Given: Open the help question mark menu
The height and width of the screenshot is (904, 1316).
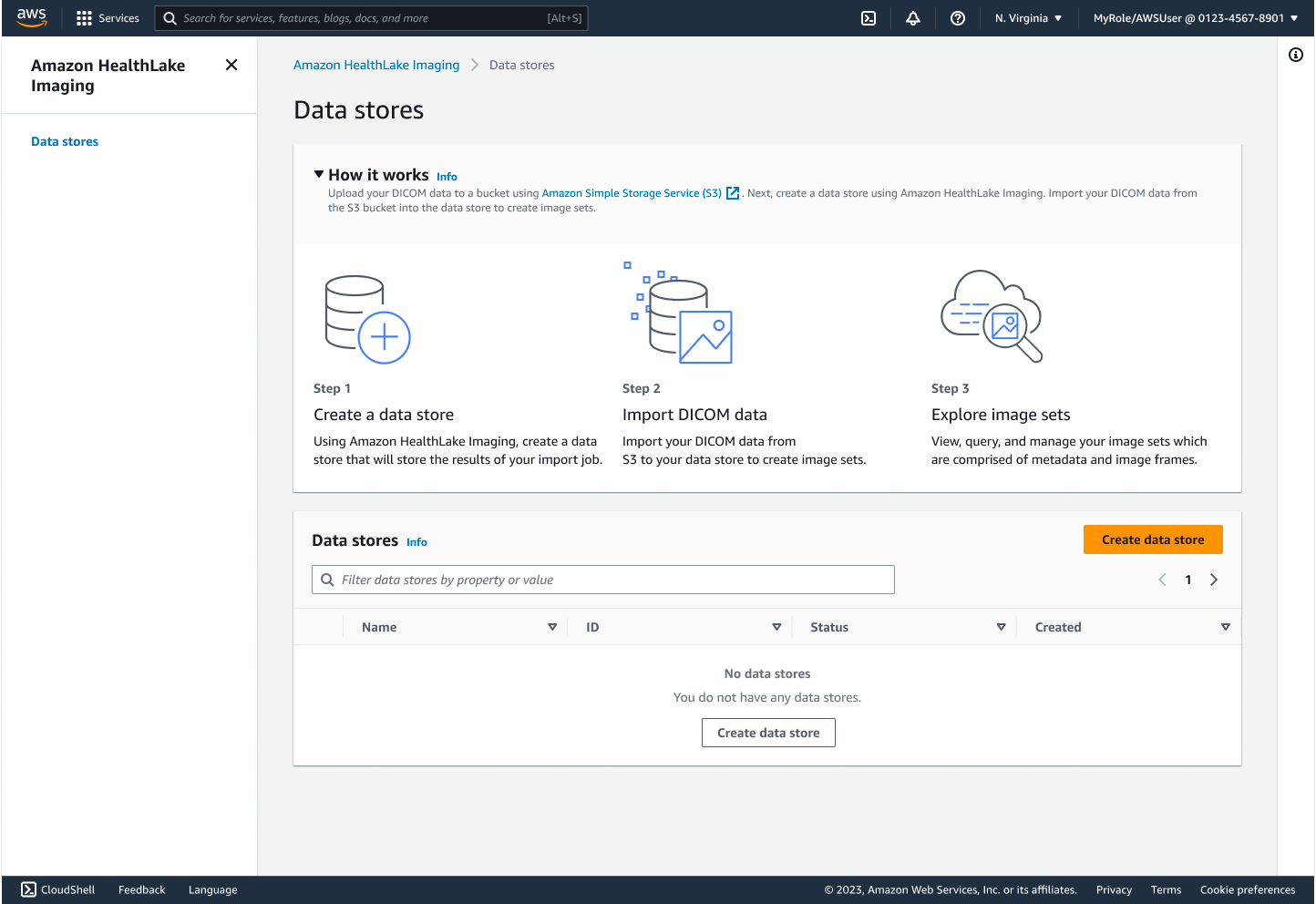Looking at the screenshot, I should pos(958,18).
